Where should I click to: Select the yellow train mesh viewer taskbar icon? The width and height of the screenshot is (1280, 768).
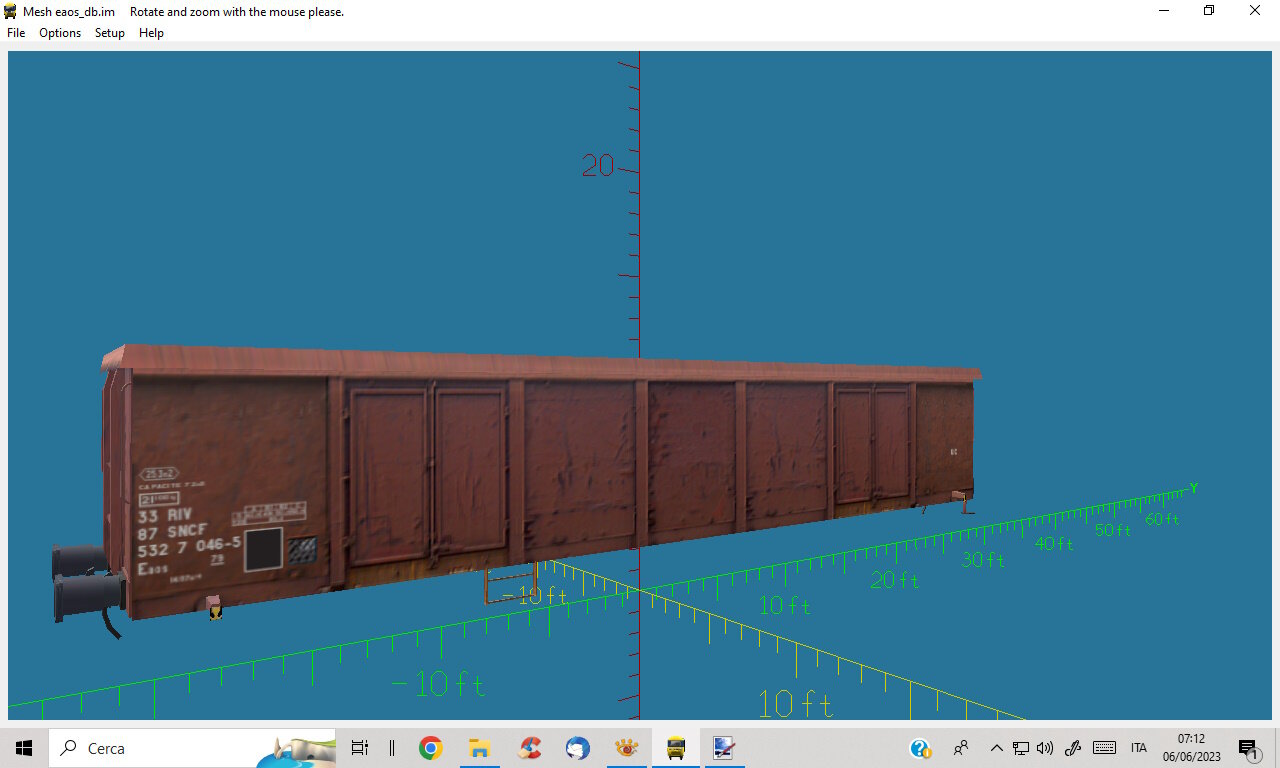tap(676, 748)
